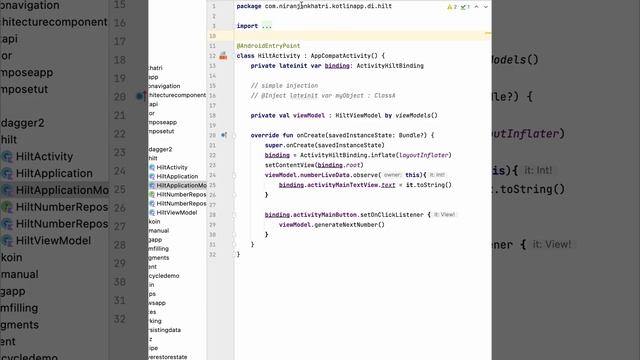Click the yellow warning stripe marker on the editor edge
640x360 pixels.
point(488,34)
